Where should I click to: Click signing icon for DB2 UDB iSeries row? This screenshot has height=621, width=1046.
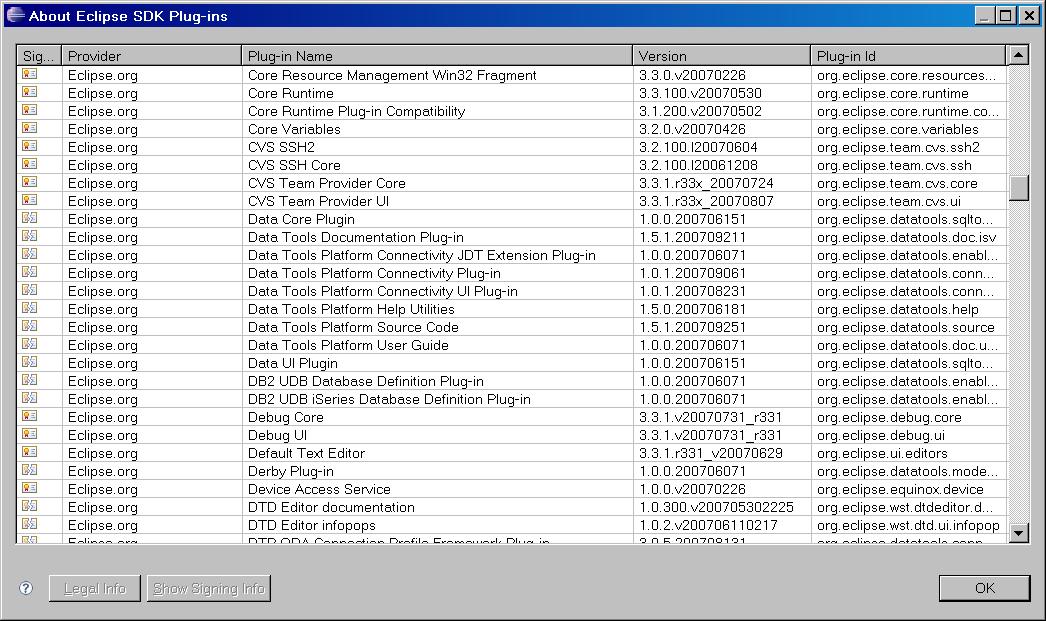click(x=29, y=398)
